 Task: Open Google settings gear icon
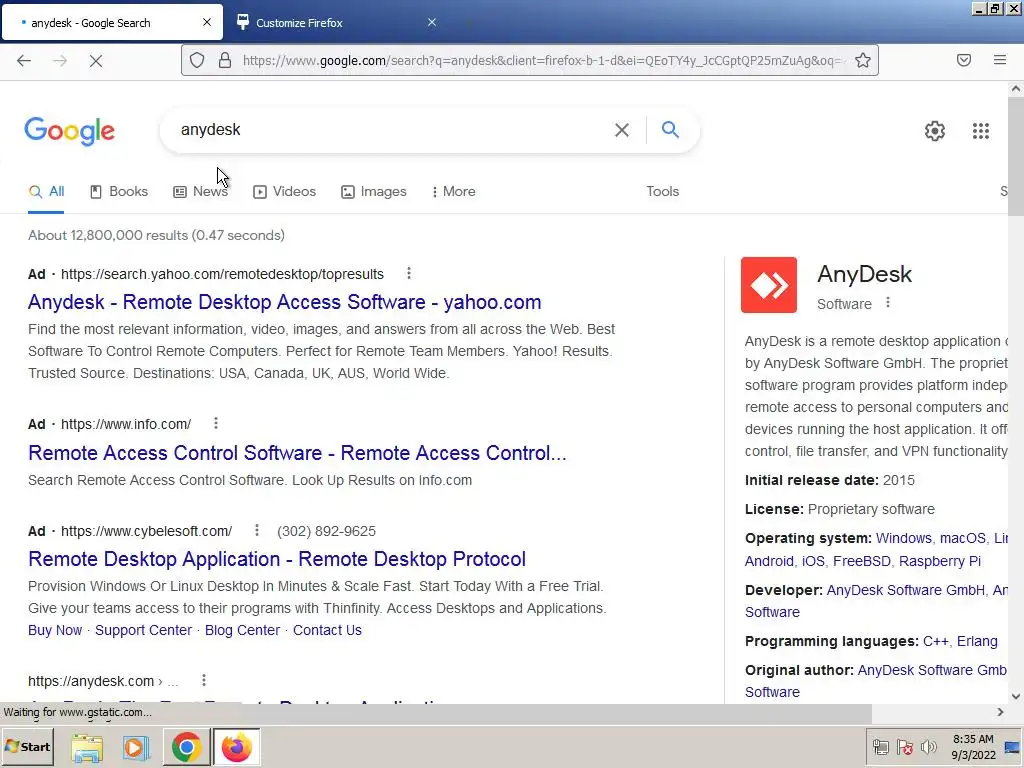pos(935,131)
